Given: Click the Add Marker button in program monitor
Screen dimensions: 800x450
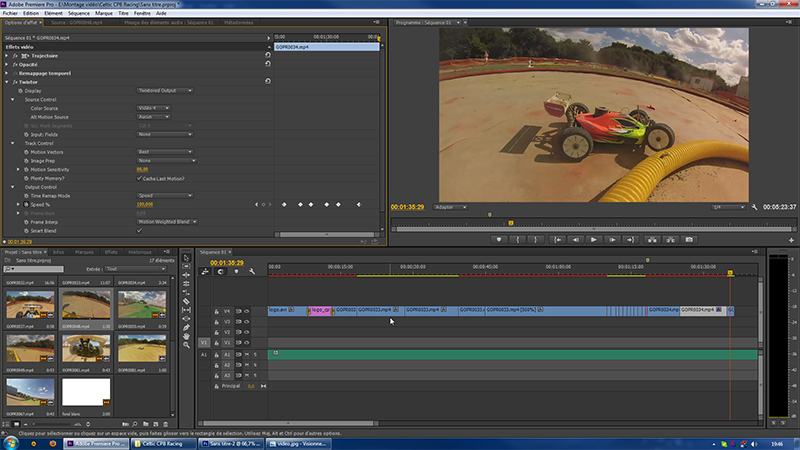Looking at the screenshot, I should point(499,240).
